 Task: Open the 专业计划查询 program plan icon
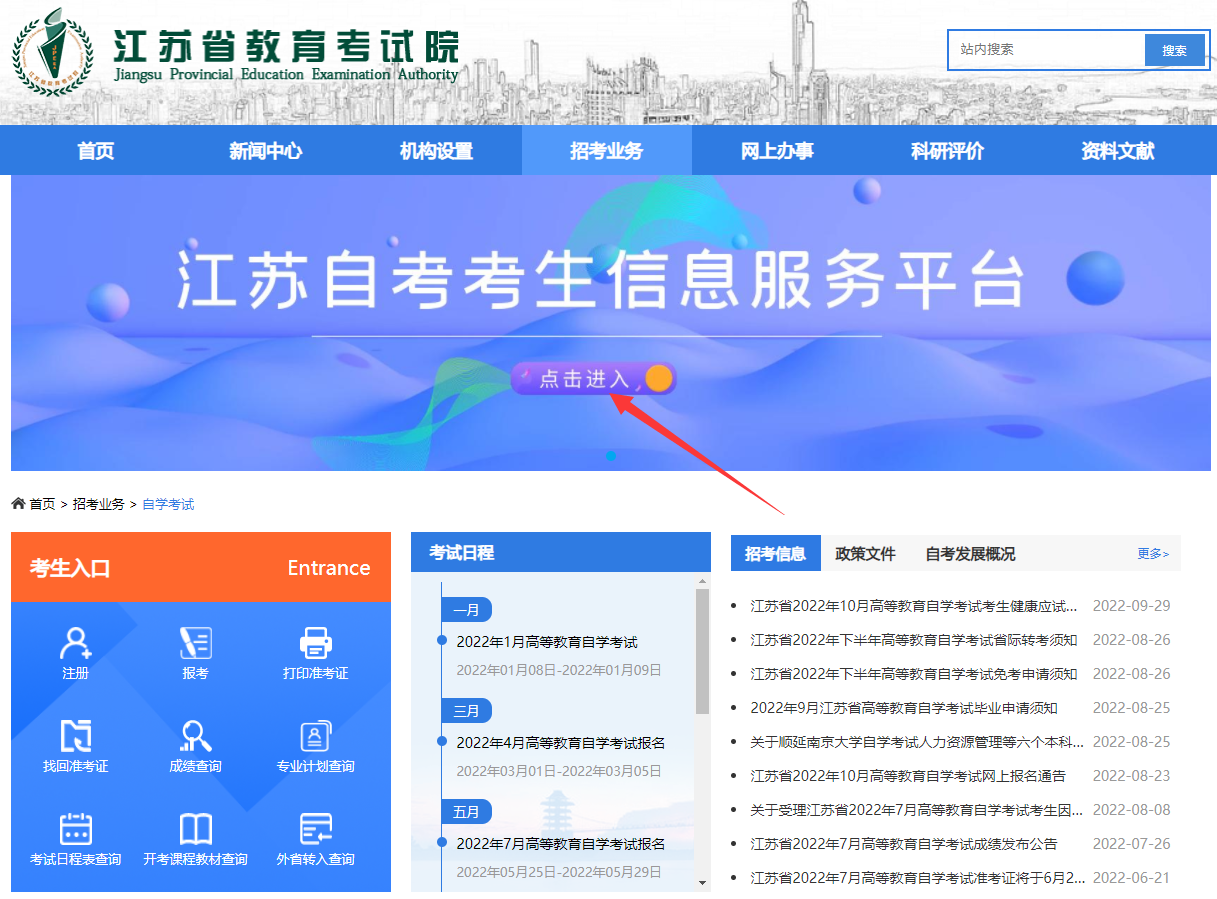(x=316, y=742)
